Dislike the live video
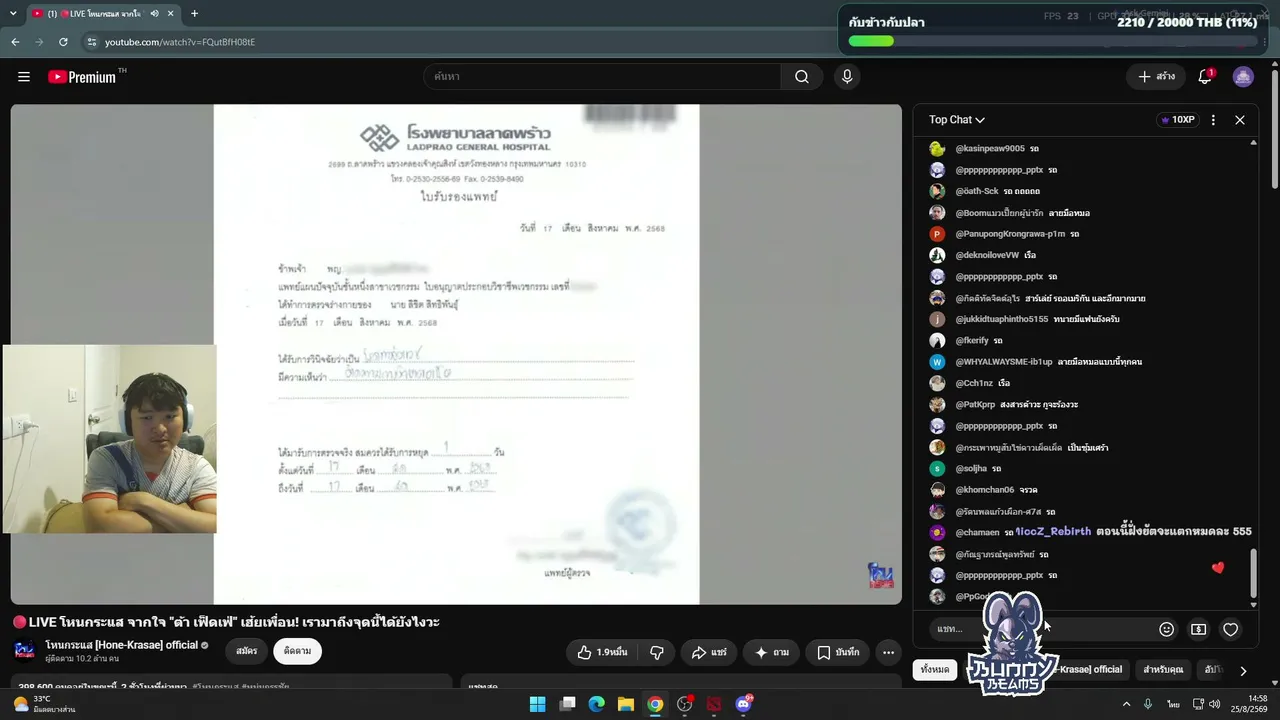The image size is (1280, 720). pyautogui.click(x=657, y=652)
